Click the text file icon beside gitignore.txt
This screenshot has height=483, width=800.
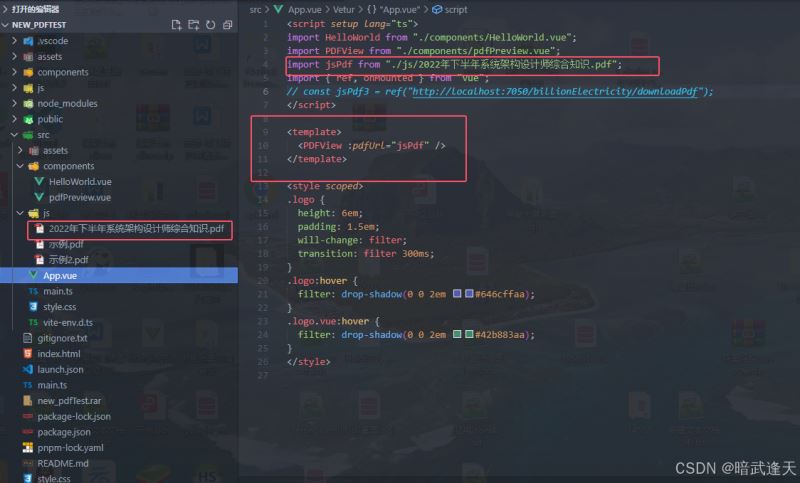tap(28, 338)
